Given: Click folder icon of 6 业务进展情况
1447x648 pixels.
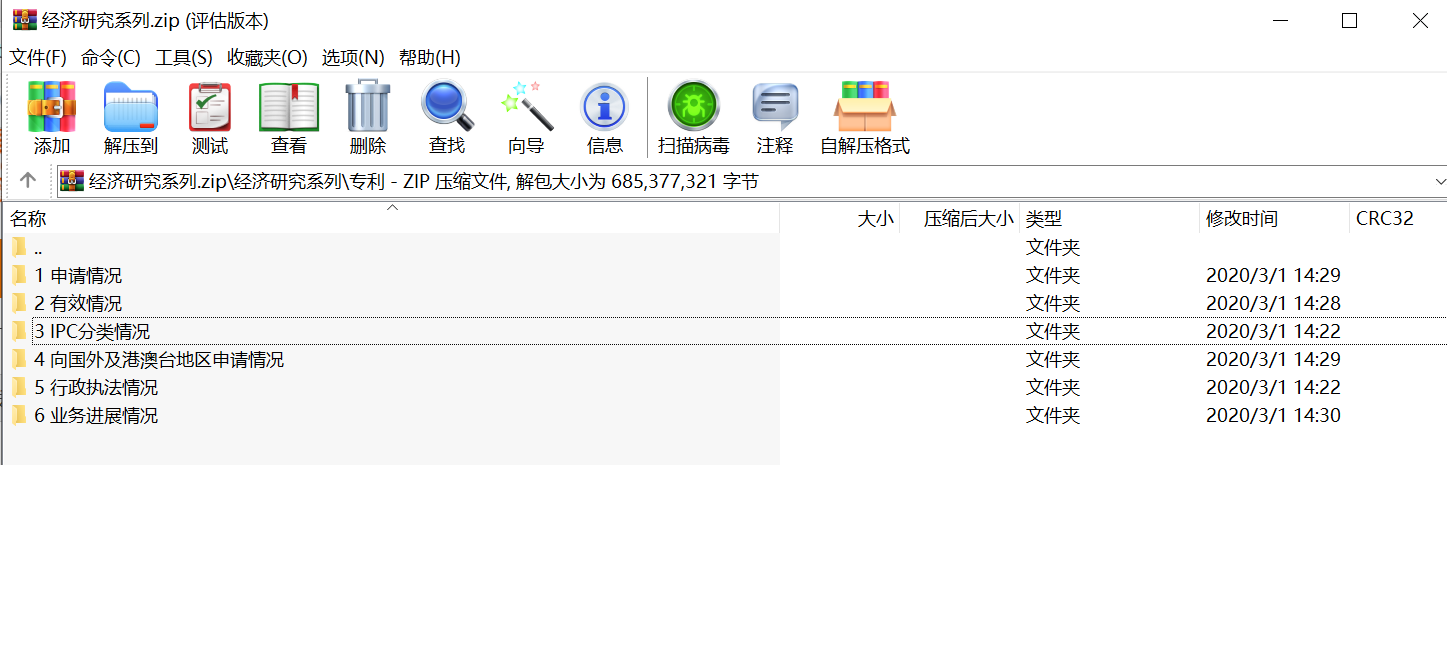Looking at the screenshot, I should point(19,415).
